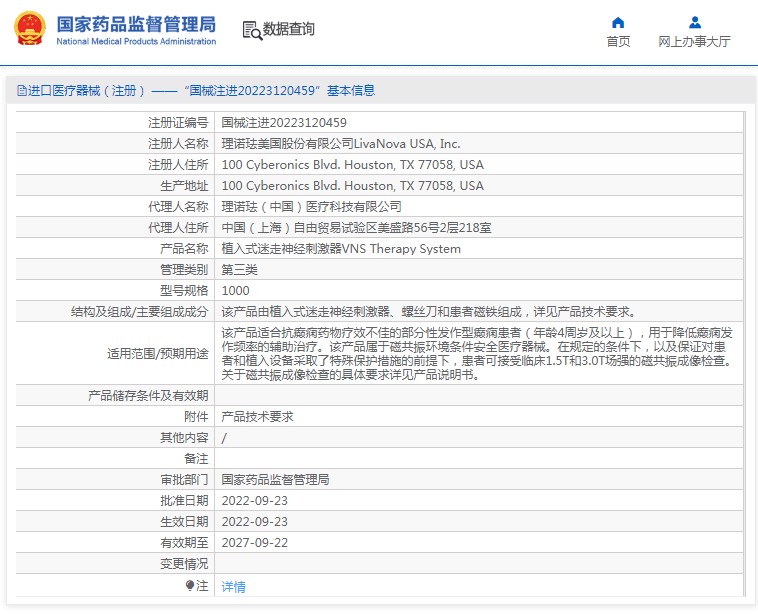Click the 有效期至 label

click(184, 542)
